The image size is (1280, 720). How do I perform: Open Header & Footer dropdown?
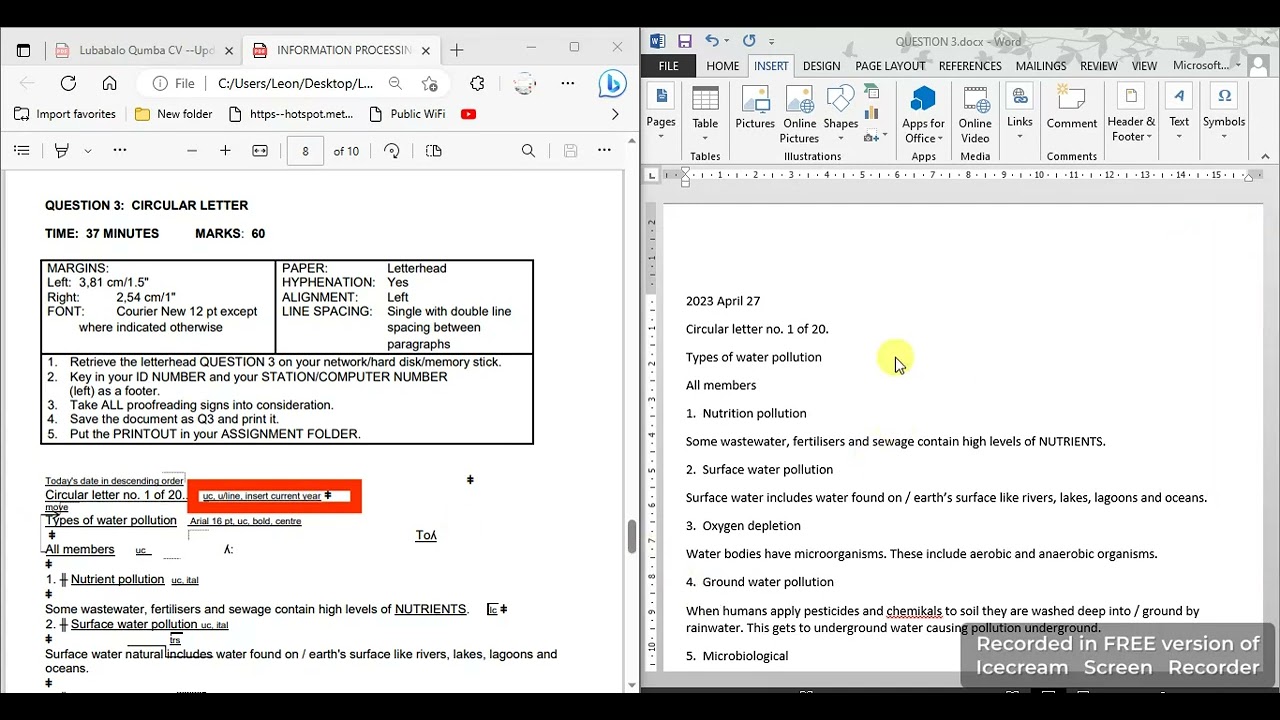point(1131,115)
